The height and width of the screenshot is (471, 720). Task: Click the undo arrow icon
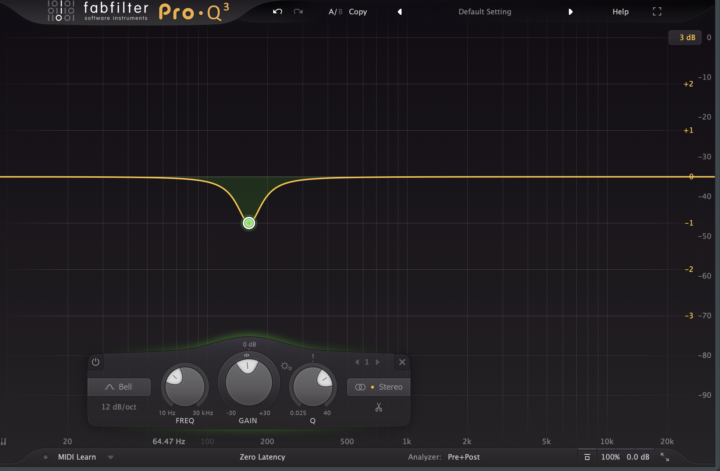point(277,11)
